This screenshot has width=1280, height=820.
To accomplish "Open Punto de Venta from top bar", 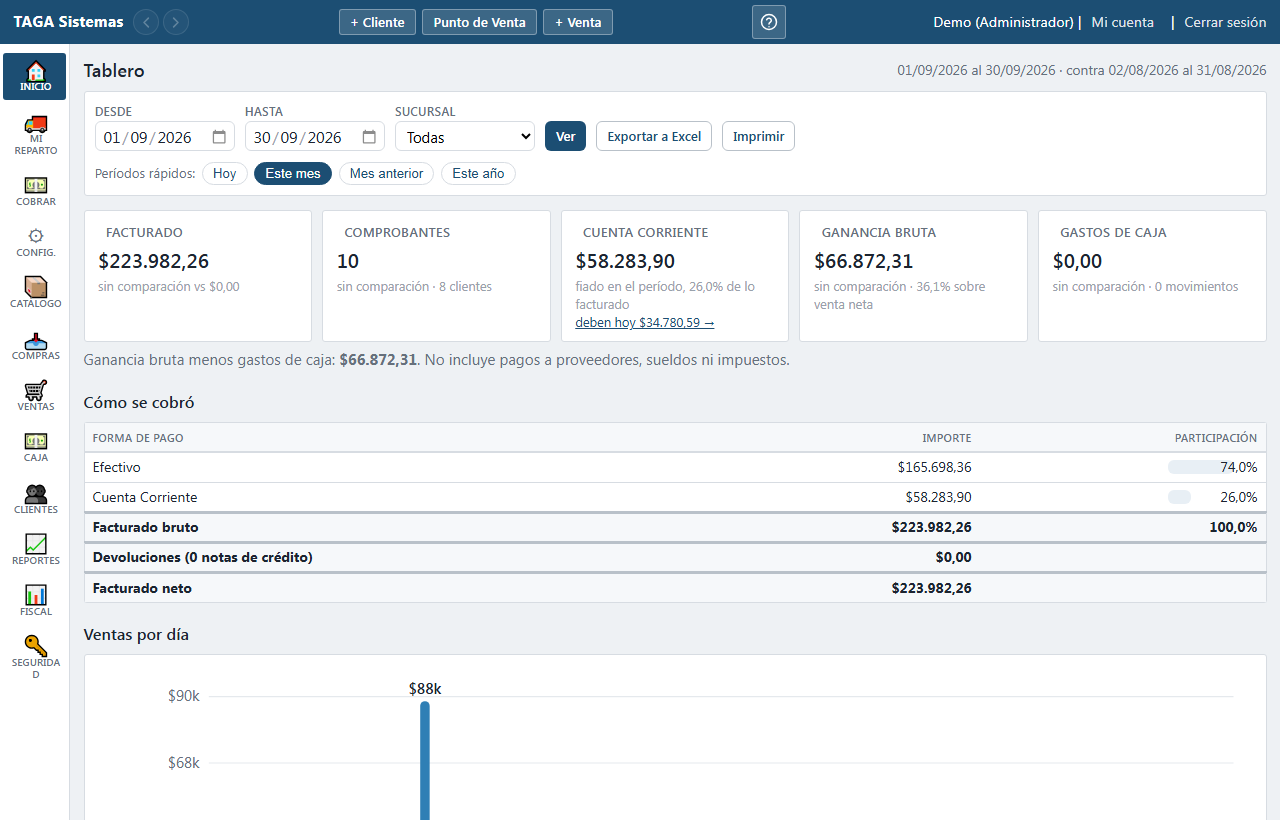I will [480, 22].
